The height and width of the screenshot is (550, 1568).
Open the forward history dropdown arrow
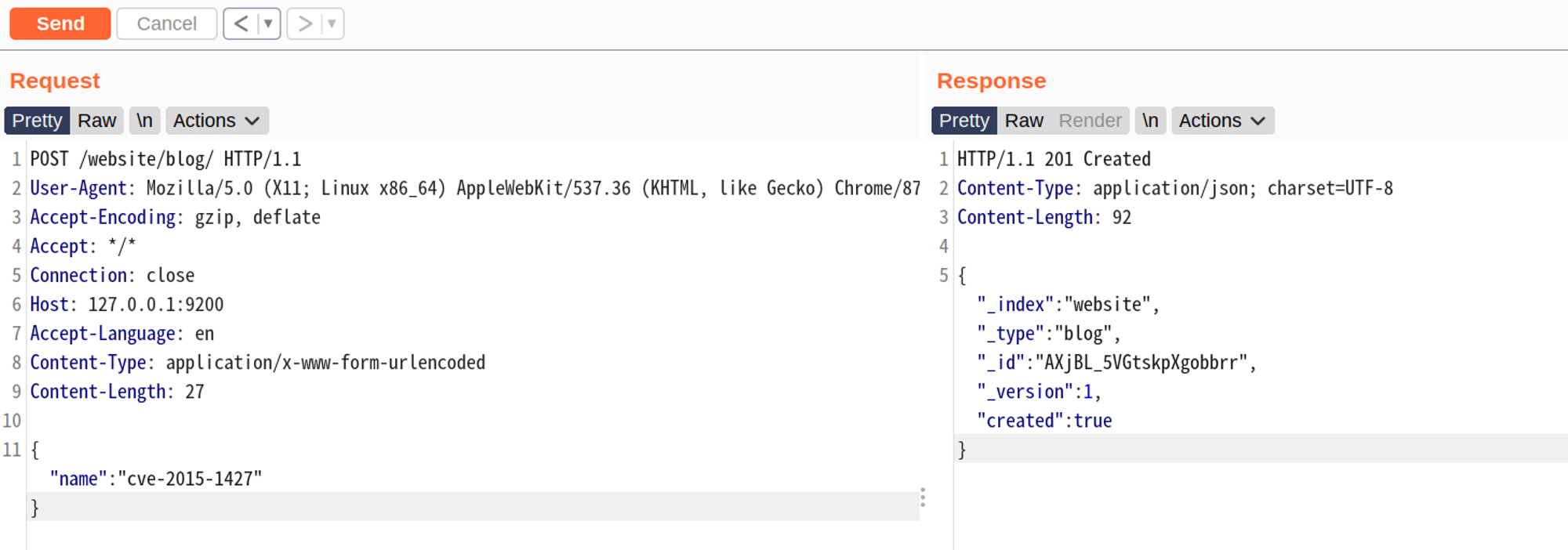(332, 24)
